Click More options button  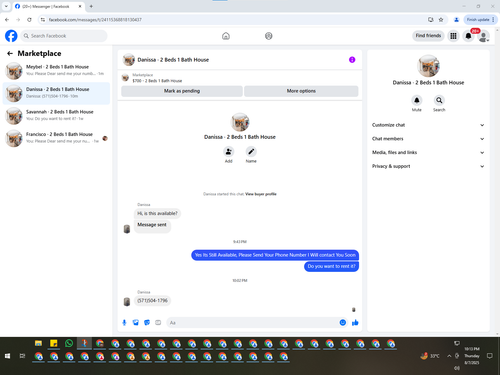[301, 91]
